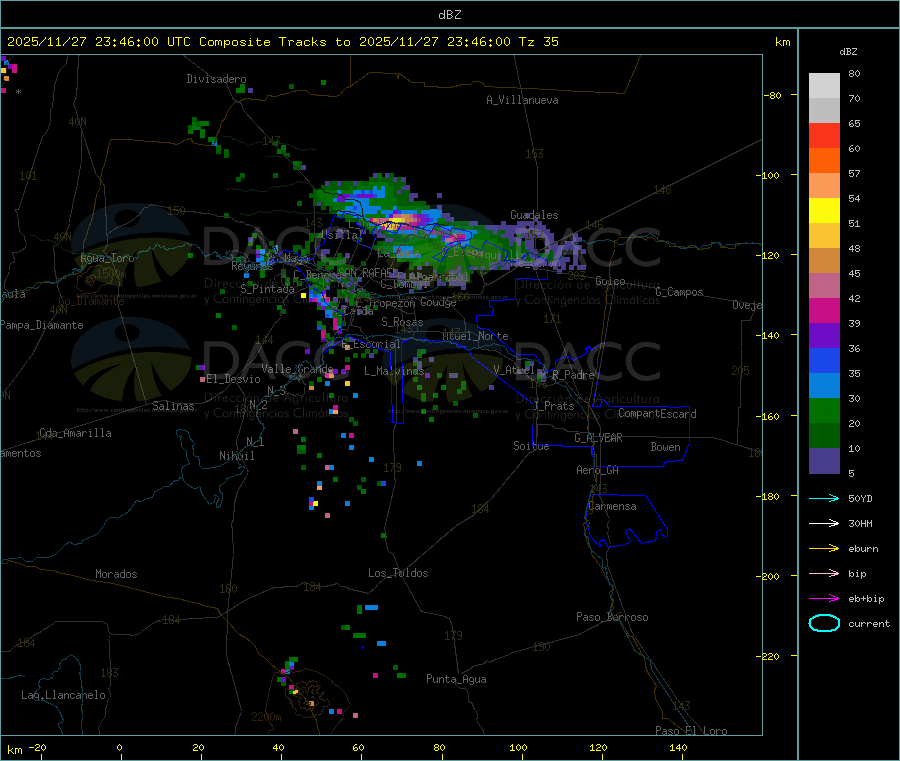Click the 'Carmensa' map label
900x761 pixels.
[612, 506]
